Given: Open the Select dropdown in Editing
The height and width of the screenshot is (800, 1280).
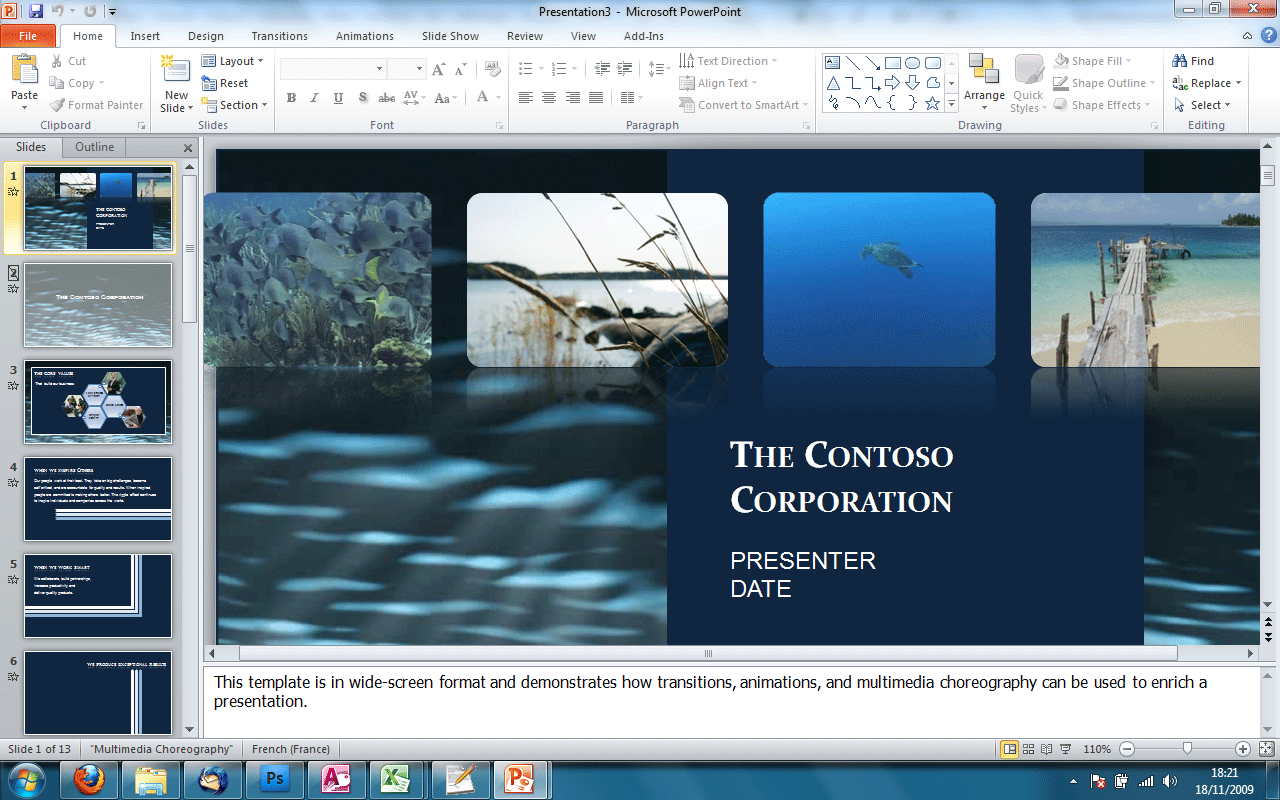Looking at the screenshot, I should [1201, 105].
